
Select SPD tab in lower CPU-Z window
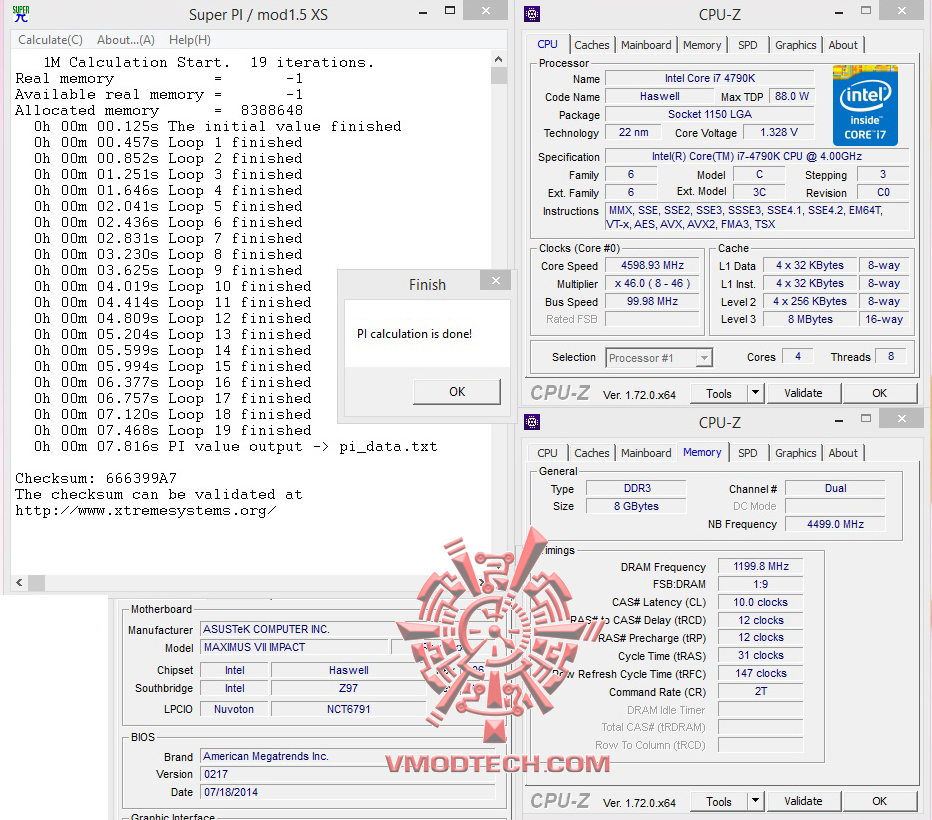coord(748,453)
